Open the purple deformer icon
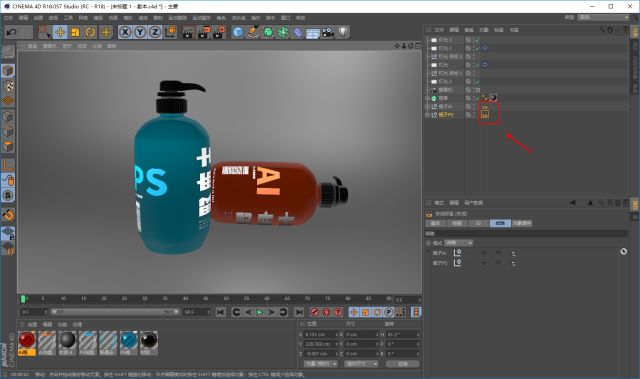The width and height of the screenshot is (640, 379). click(x=298, y=32)
